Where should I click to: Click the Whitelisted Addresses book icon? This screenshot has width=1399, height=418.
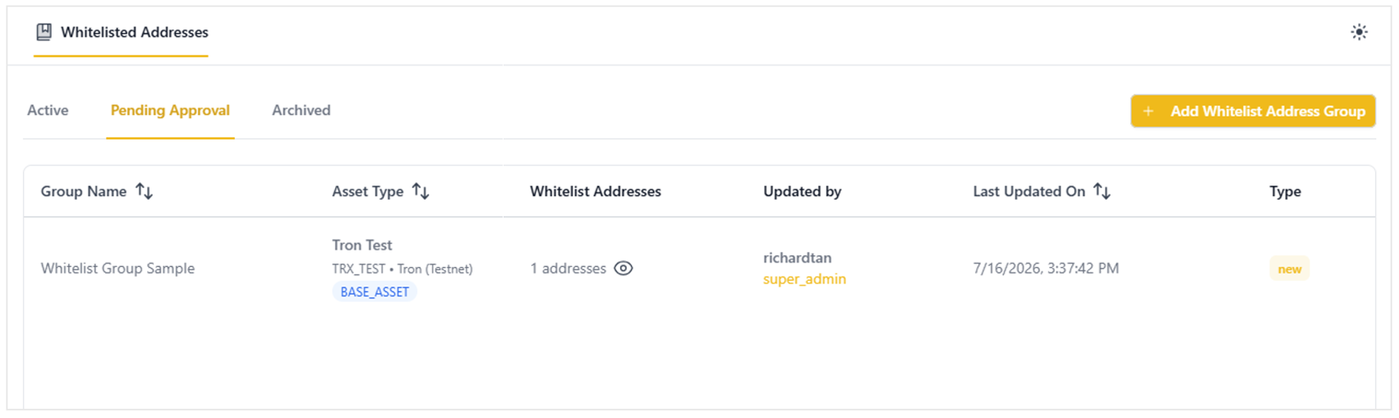(x=44, y=32)
